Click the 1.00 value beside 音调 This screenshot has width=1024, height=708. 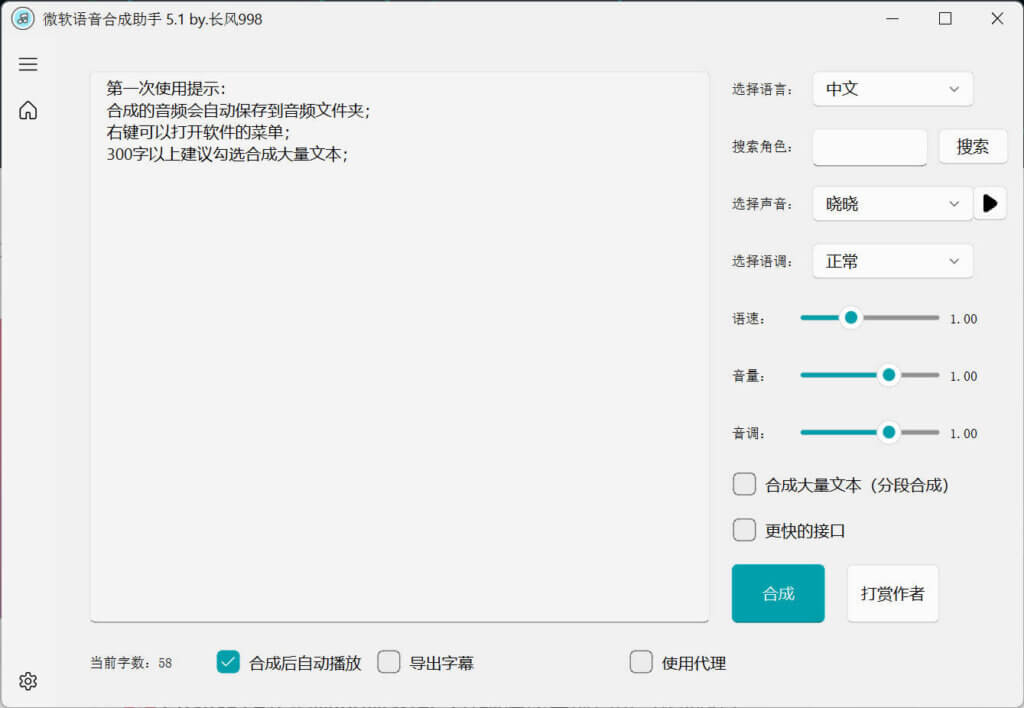point(963,433)
